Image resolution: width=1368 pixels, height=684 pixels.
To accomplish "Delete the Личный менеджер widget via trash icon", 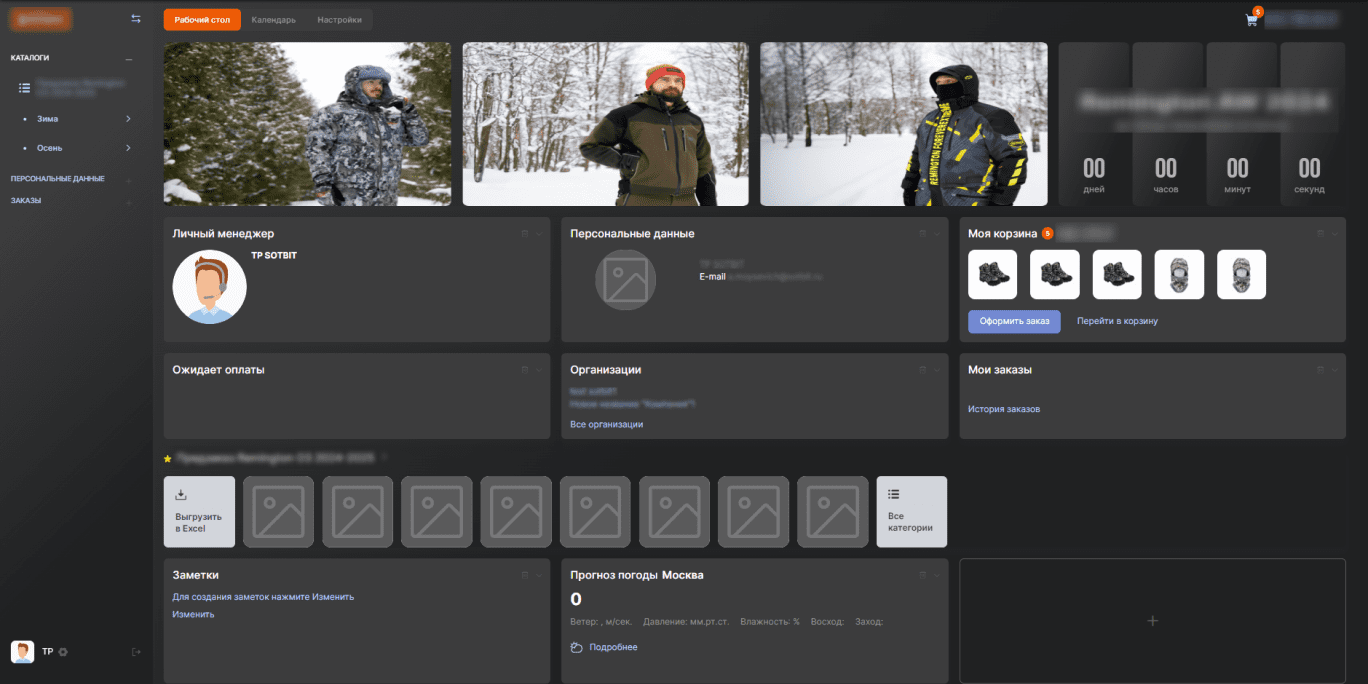I will point(524,233).
